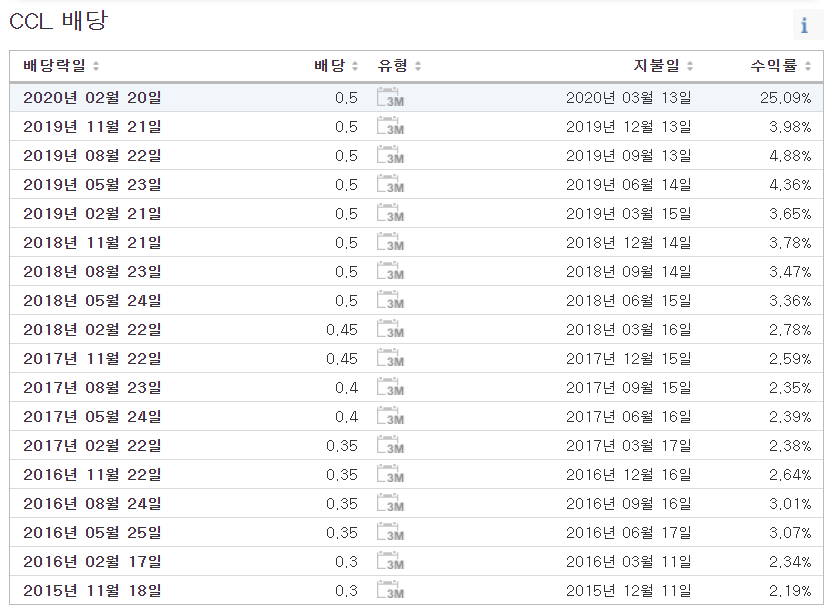Click payment date 2017년 06월 16일
This screenshot has width=836, height=614.
(x=629, y=416)
